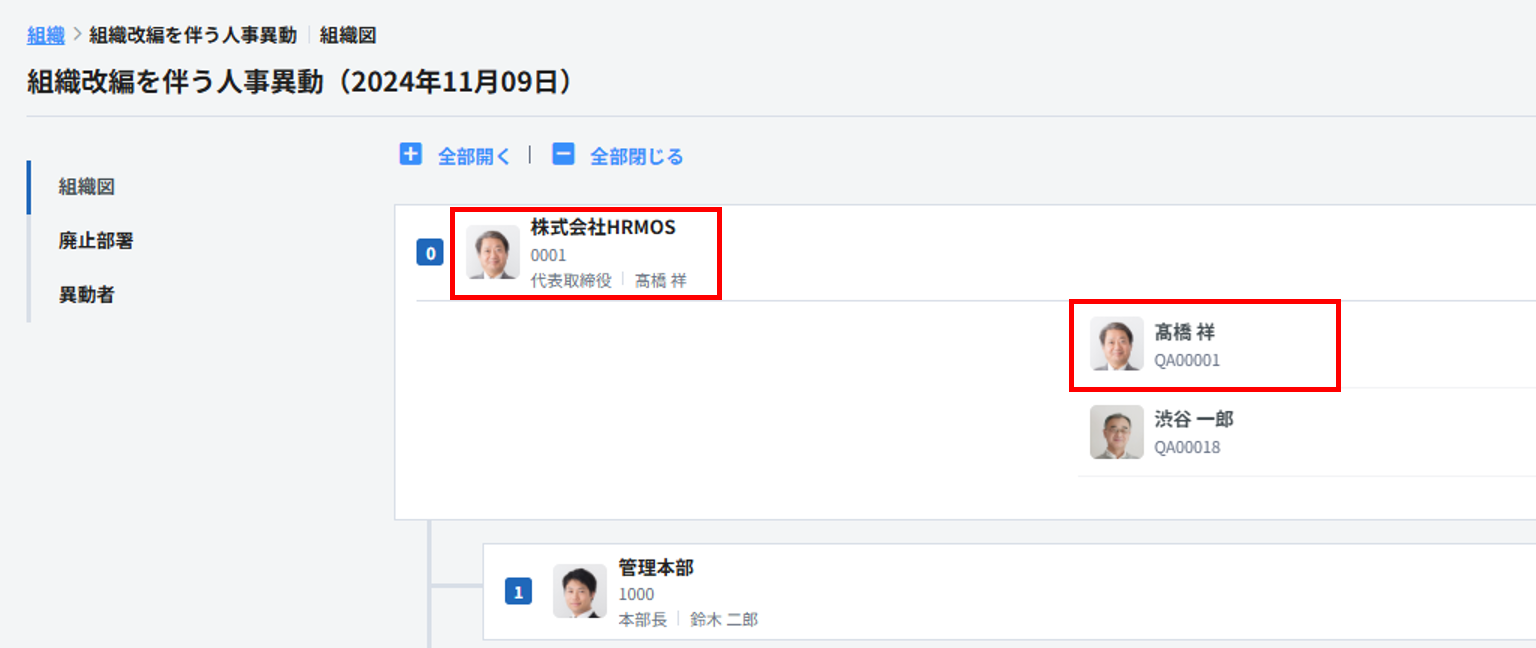Click 本部長 鈴木 二郎 under 管理本部
The width and height of the screenshot is (1536, 648).
[688, 619]
